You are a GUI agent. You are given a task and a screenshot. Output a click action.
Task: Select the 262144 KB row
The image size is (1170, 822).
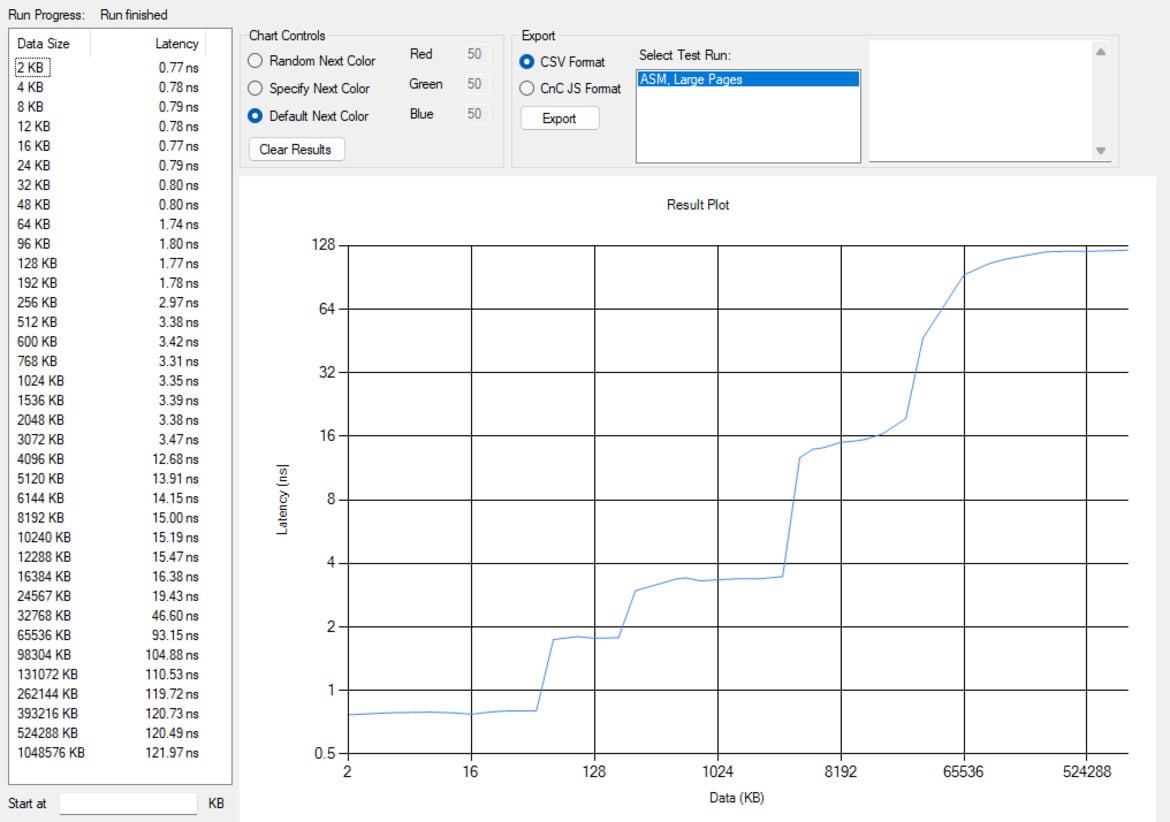pyautogui.click(x=108, y=694)
